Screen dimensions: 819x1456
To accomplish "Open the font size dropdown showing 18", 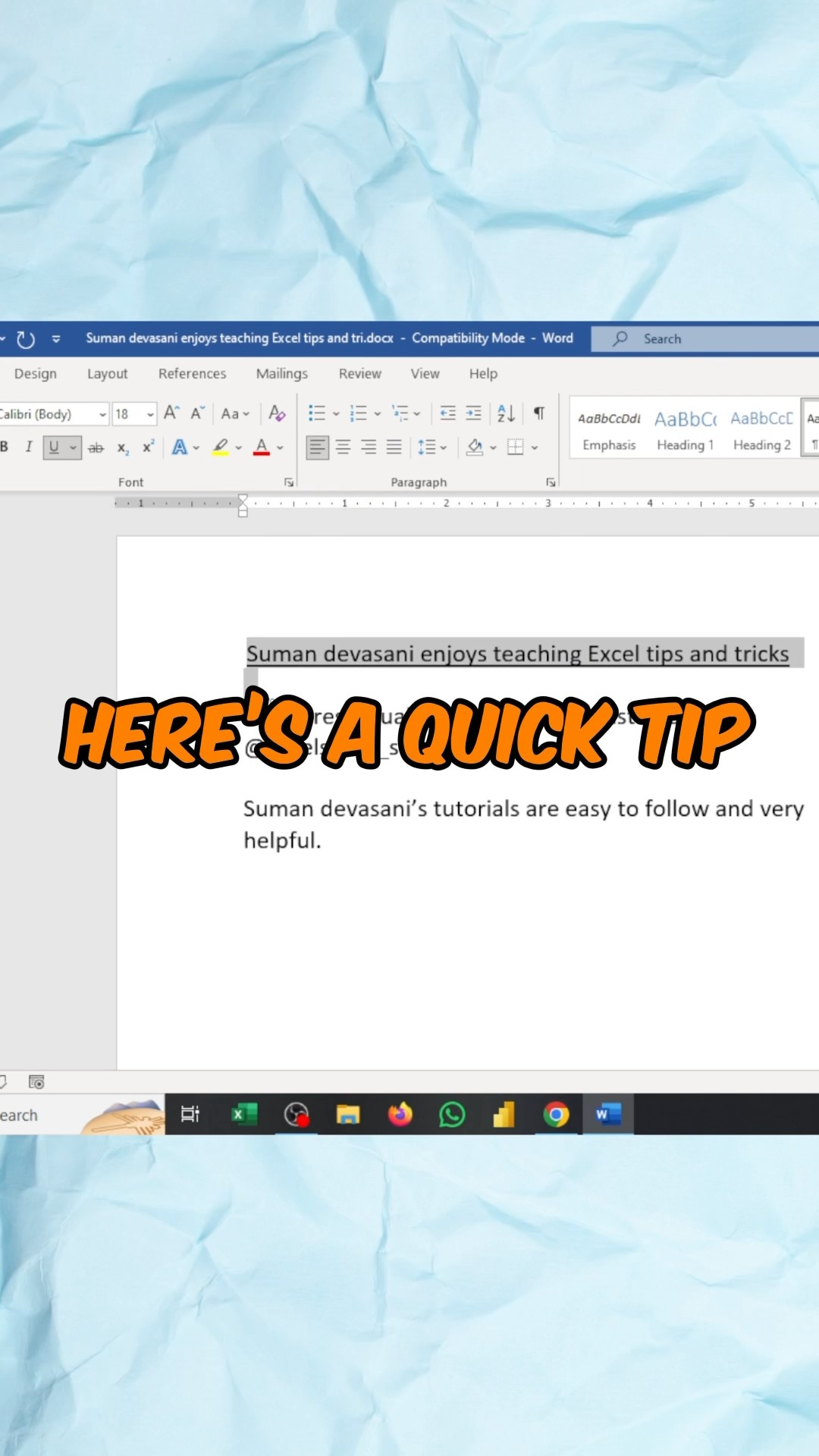I will (150, 414).
